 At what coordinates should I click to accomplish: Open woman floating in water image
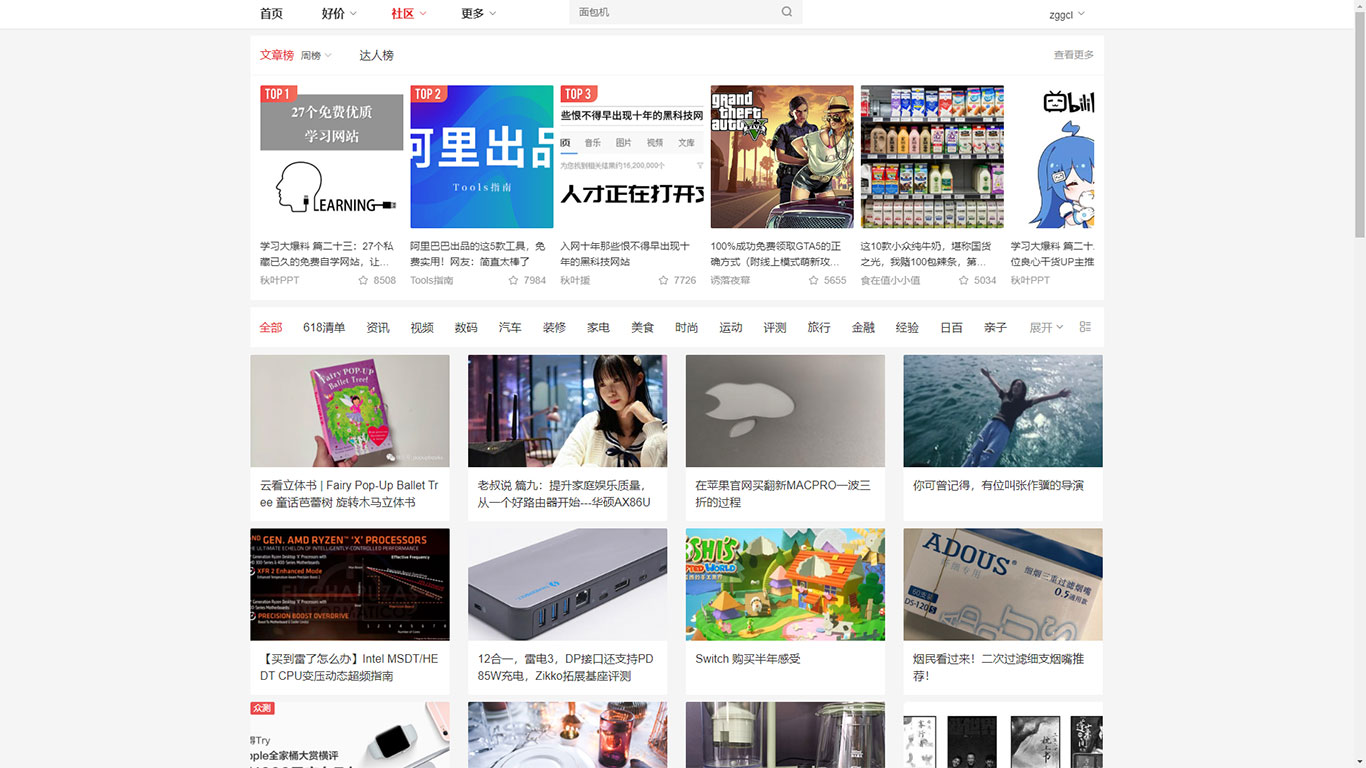coord(1003,411)
